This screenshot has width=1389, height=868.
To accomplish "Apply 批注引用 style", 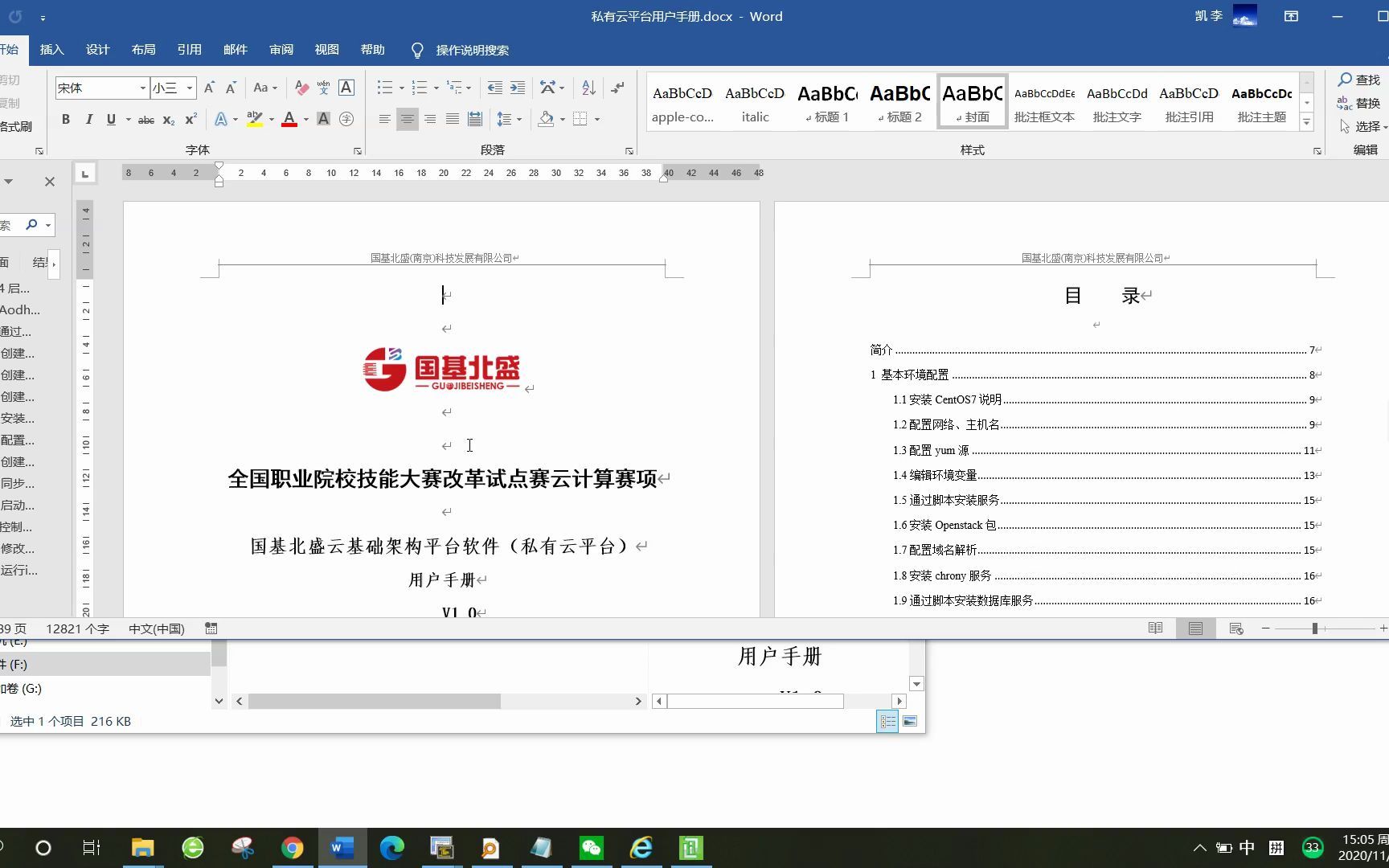I will point(1189,103).
